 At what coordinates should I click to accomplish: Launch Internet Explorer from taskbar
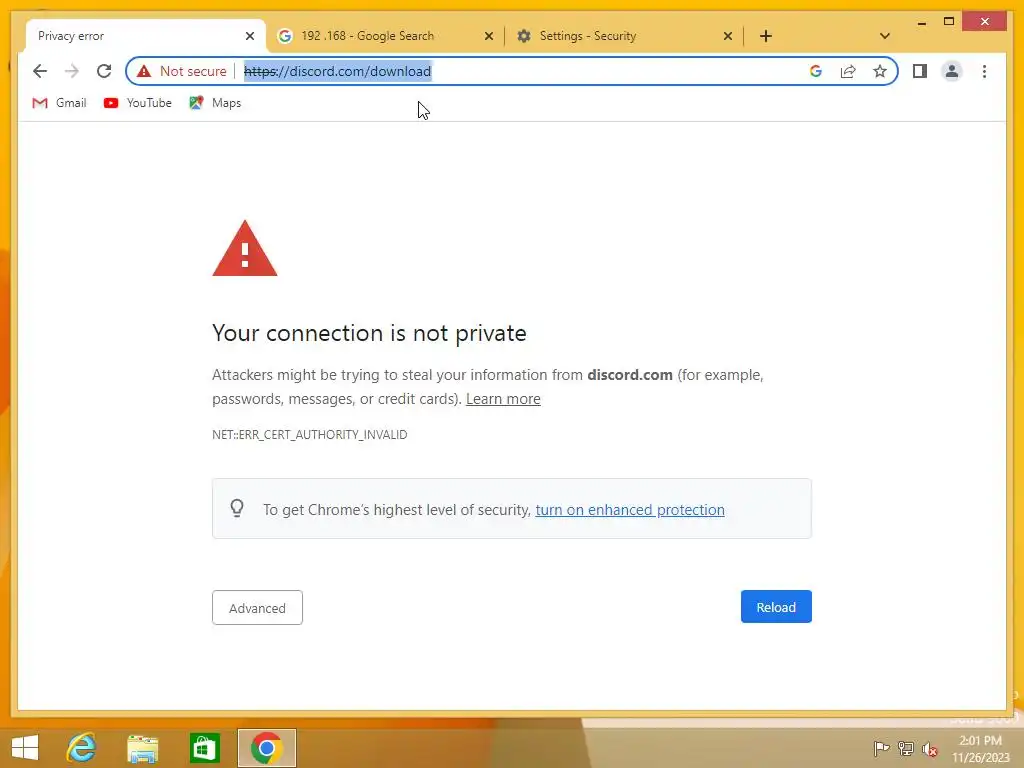coord(81,748)
